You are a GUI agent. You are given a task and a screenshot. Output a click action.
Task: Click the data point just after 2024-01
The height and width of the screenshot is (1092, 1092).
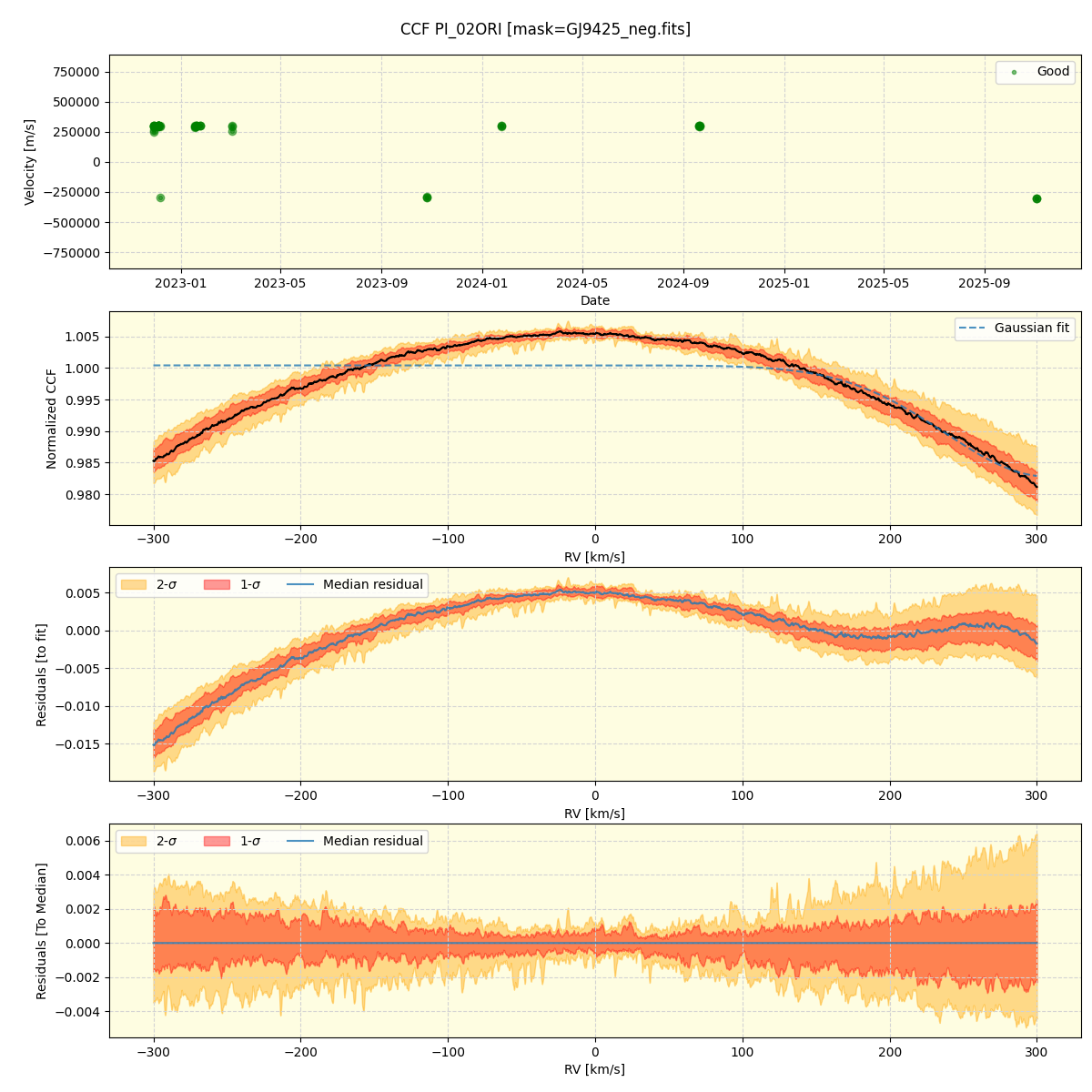click(x=501, y=126)
